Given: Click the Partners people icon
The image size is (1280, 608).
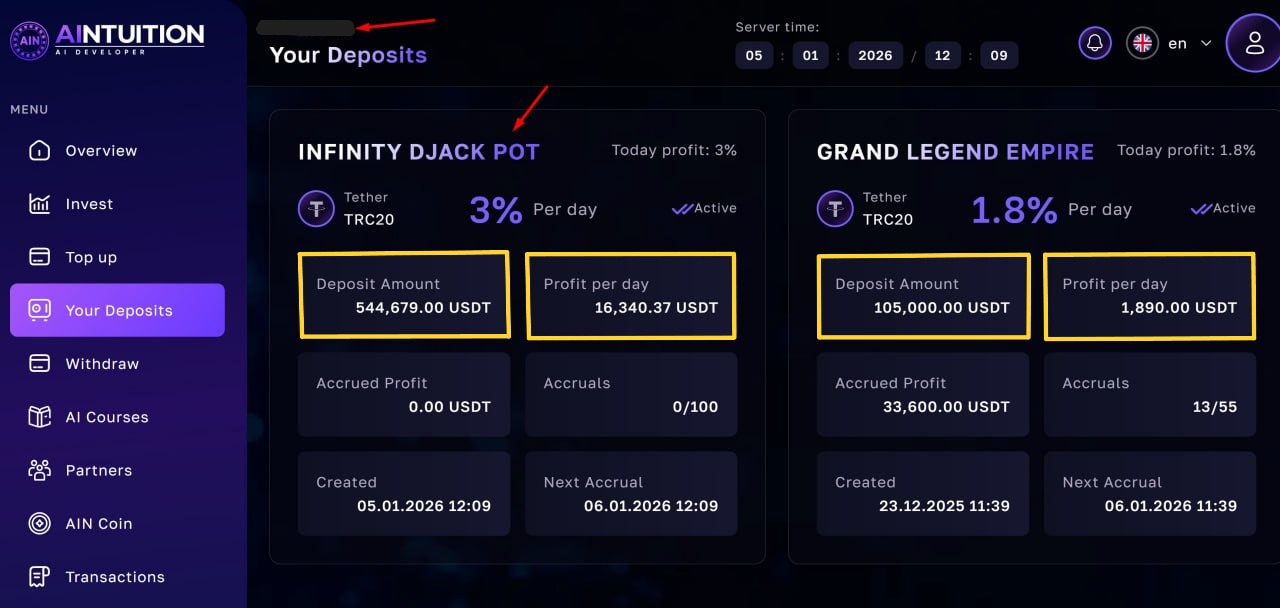Looking at the screenshot, I should tap(39, 470).
